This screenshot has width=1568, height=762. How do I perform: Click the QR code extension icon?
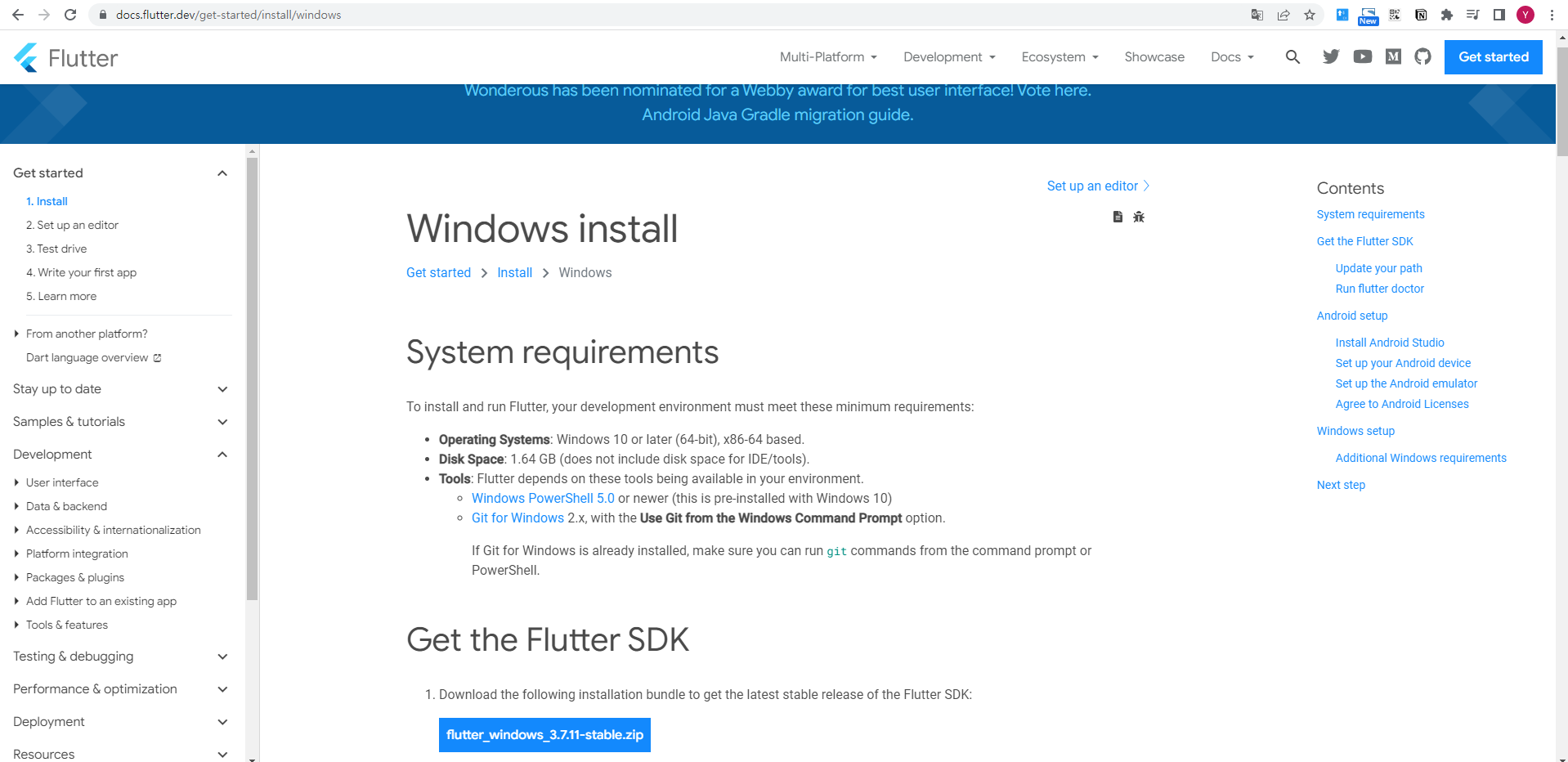point(1395,15)
